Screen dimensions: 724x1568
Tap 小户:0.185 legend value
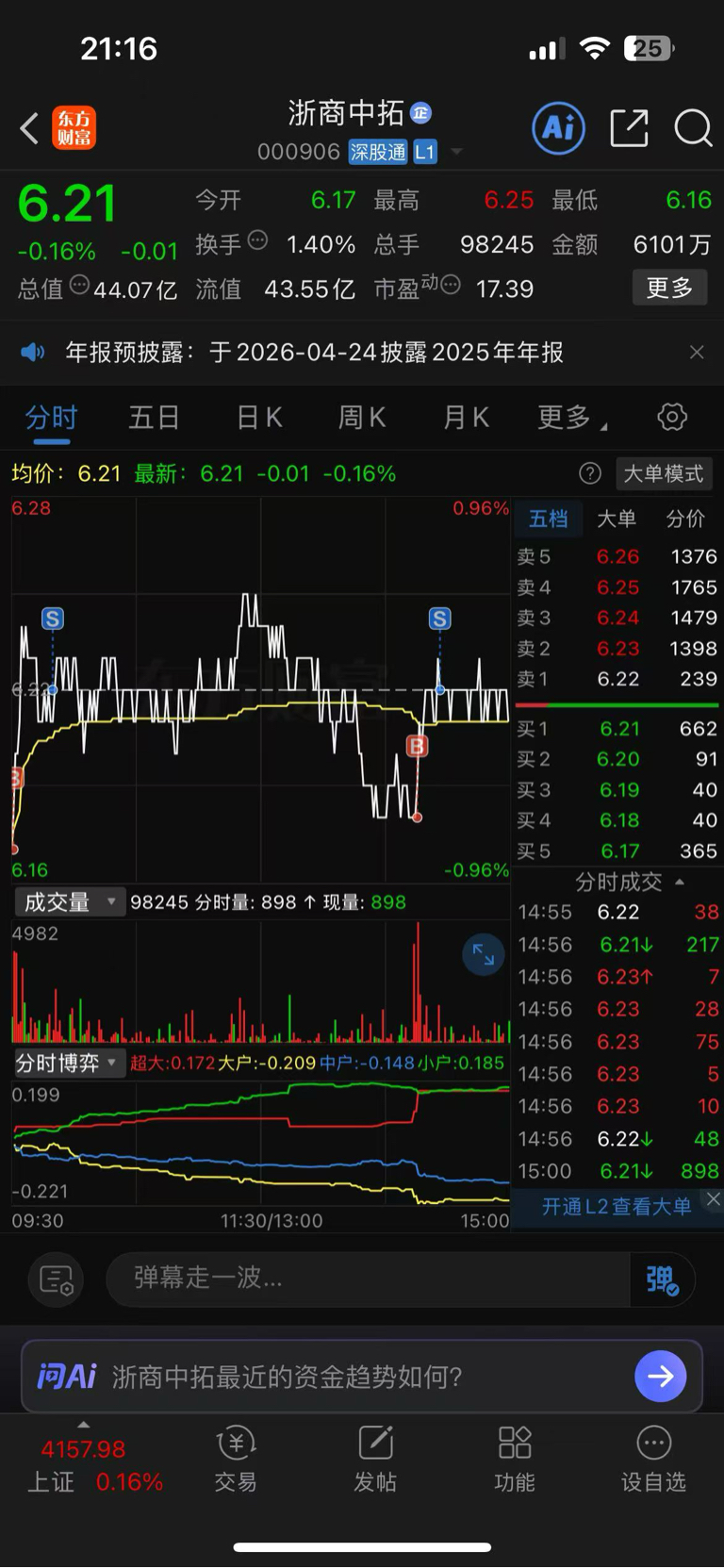pos(461,1064)
